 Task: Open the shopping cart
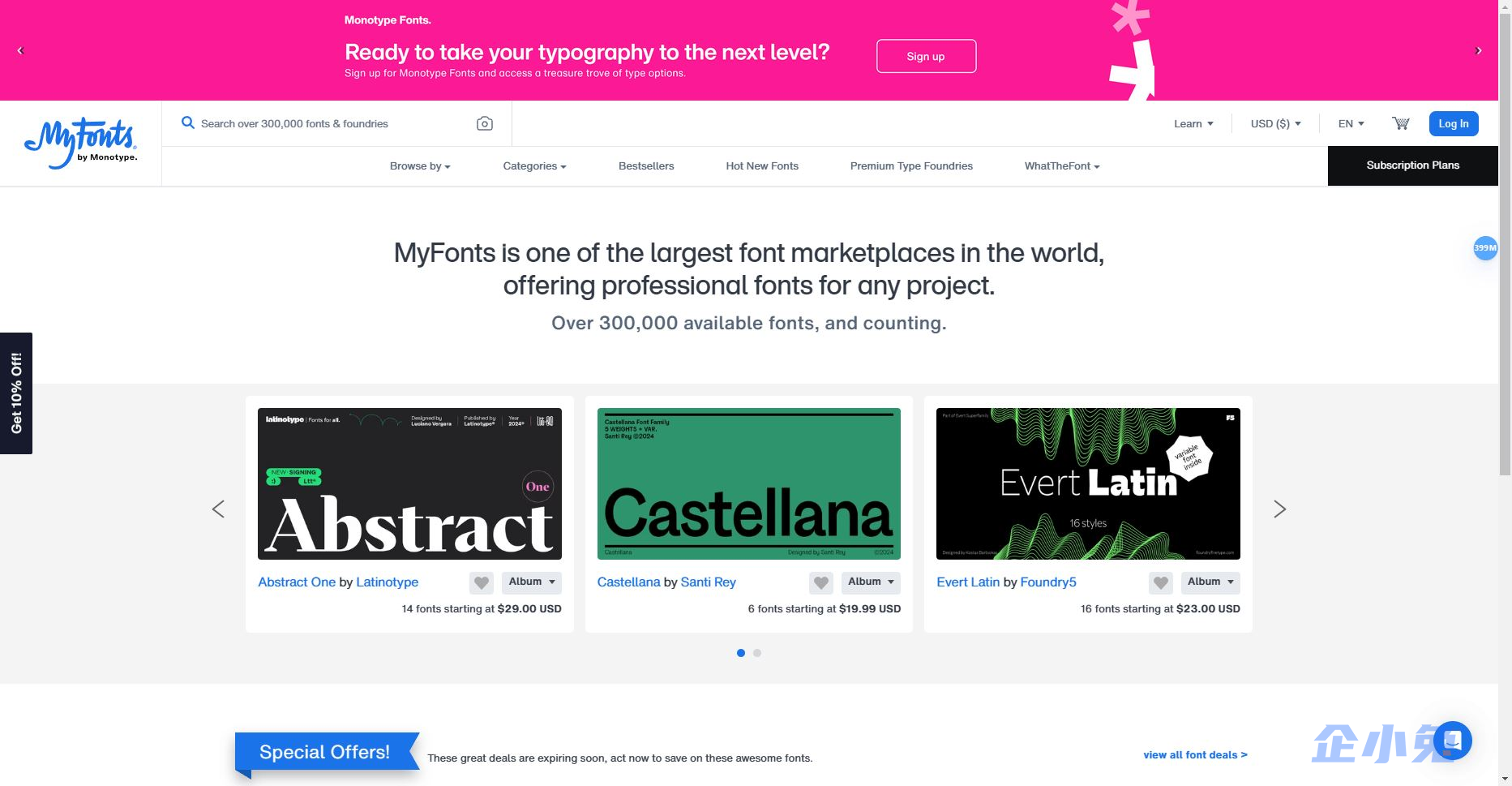coord(1400,123)
